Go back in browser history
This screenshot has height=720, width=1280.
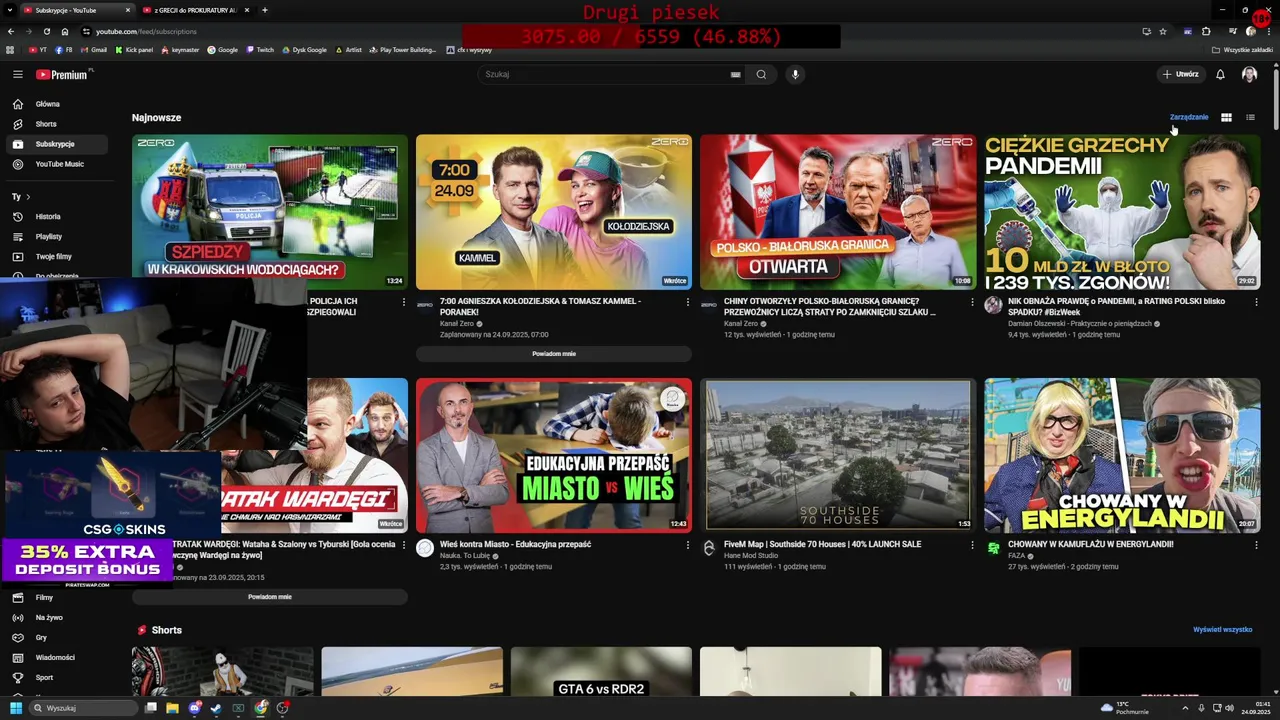(x=10, y=31)
